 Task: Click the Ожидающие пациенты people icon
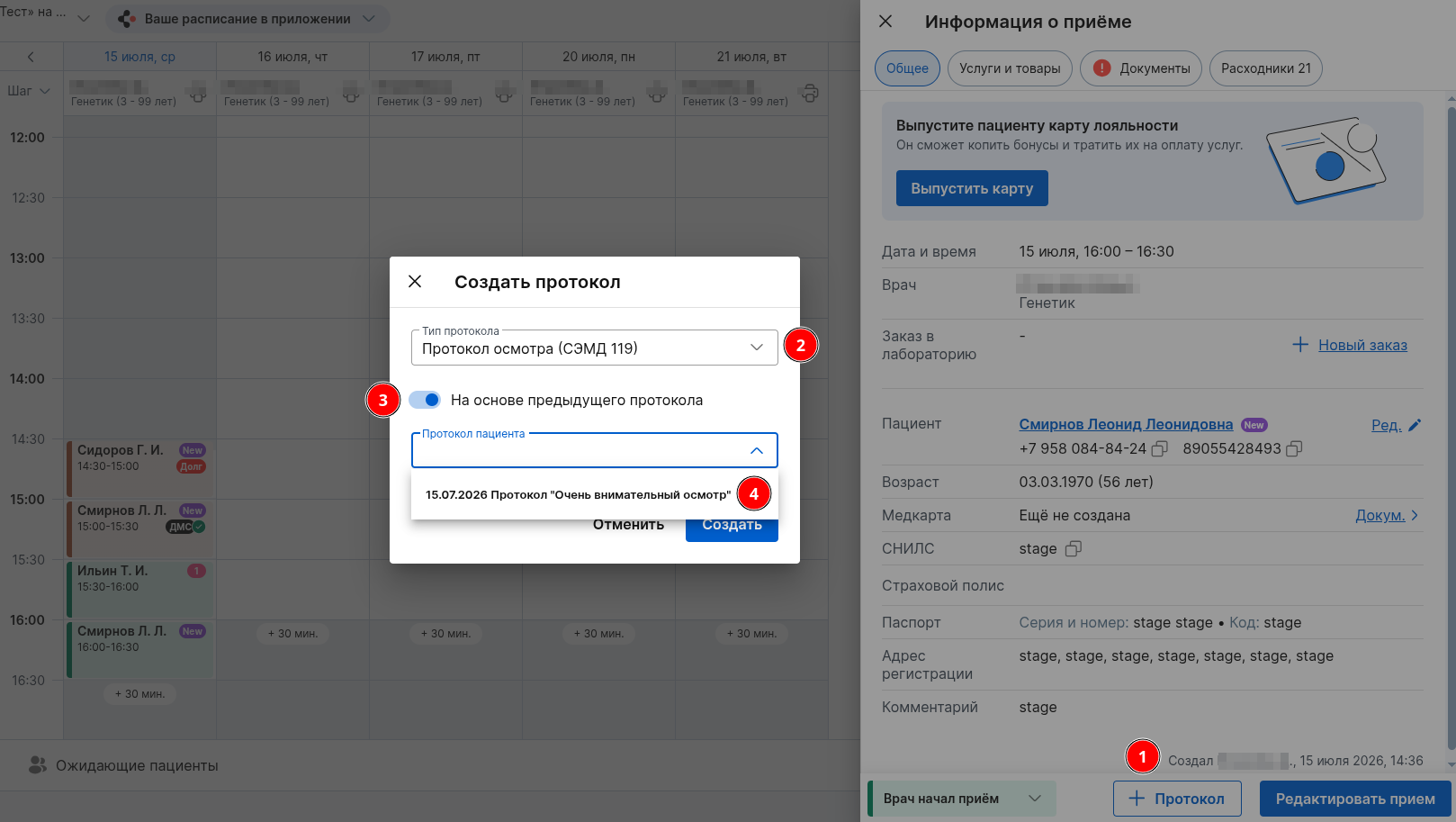pos(37,764)
